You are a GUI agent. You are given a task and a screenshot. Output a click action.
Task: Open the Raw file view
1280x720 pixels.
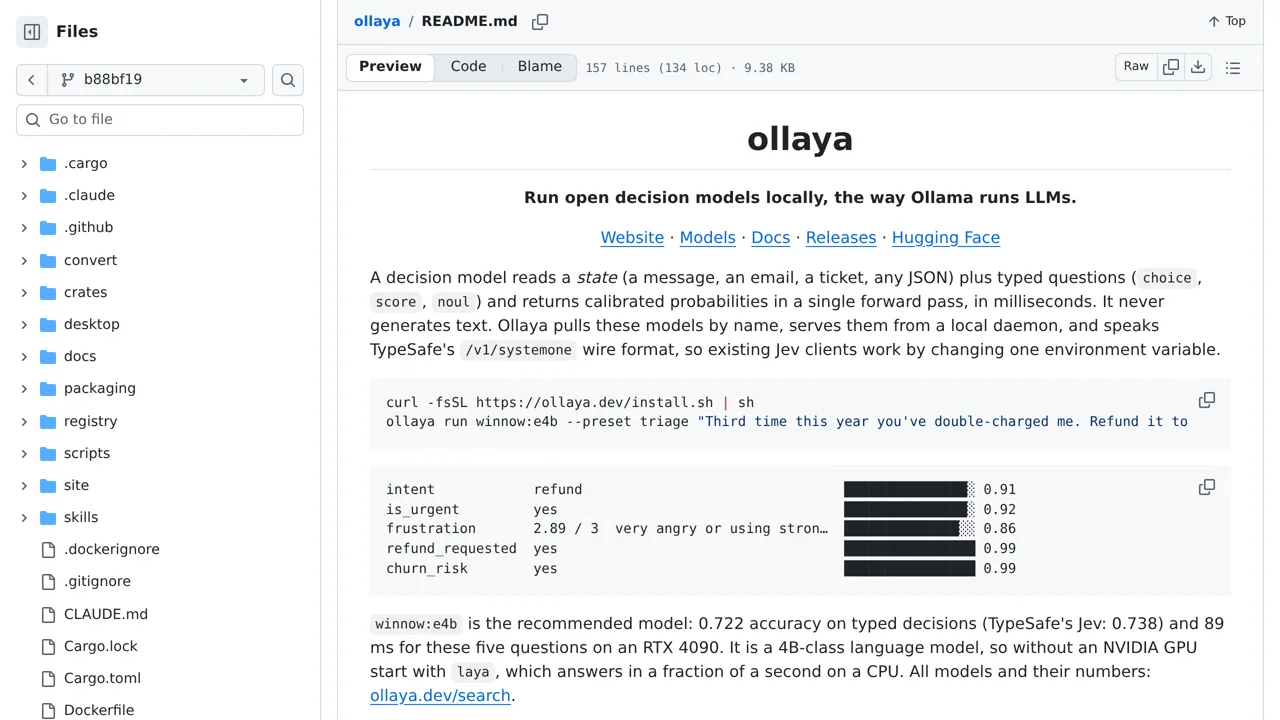(x=1136, y=67)
